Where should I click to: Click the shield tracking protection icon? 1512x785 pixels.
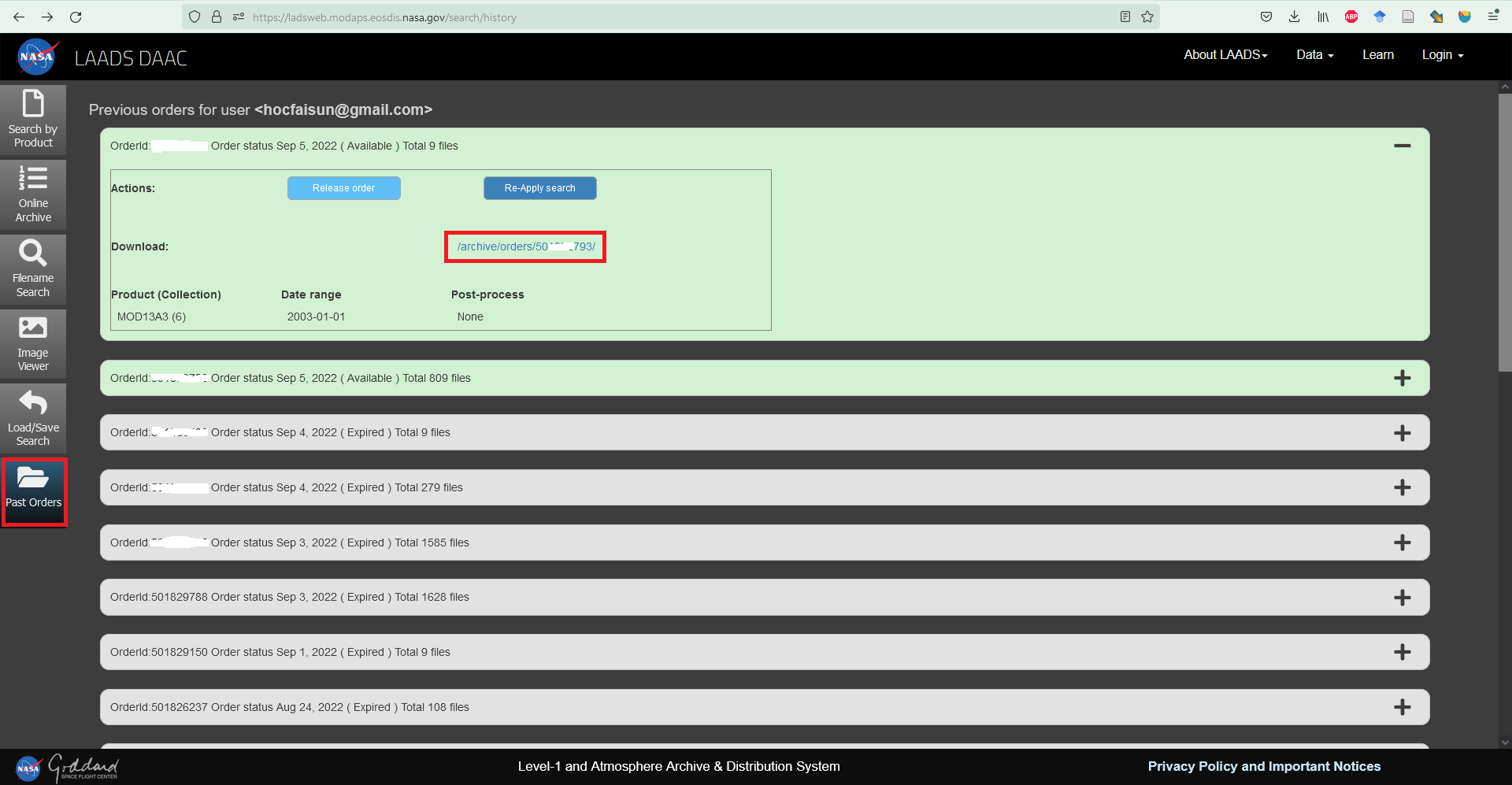tap(195, 17)
